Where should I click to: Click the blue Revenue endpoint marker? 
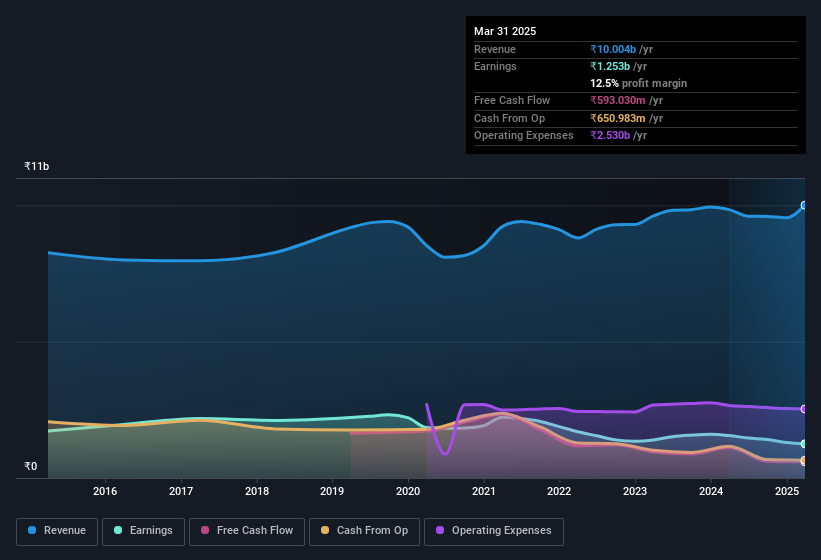pos(804,205)
